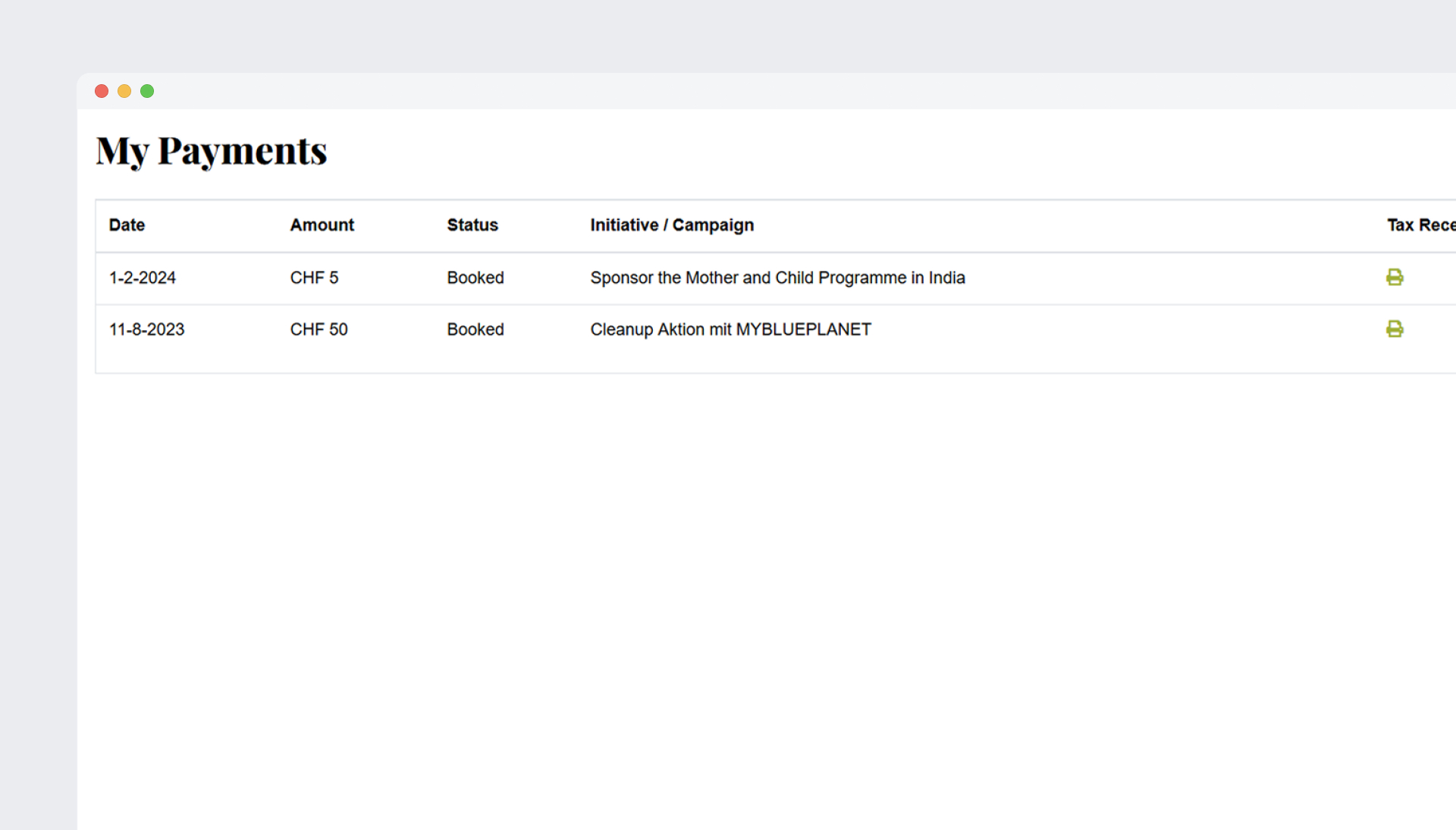Select the 1-2-2024 date cell

pos(143,278)
